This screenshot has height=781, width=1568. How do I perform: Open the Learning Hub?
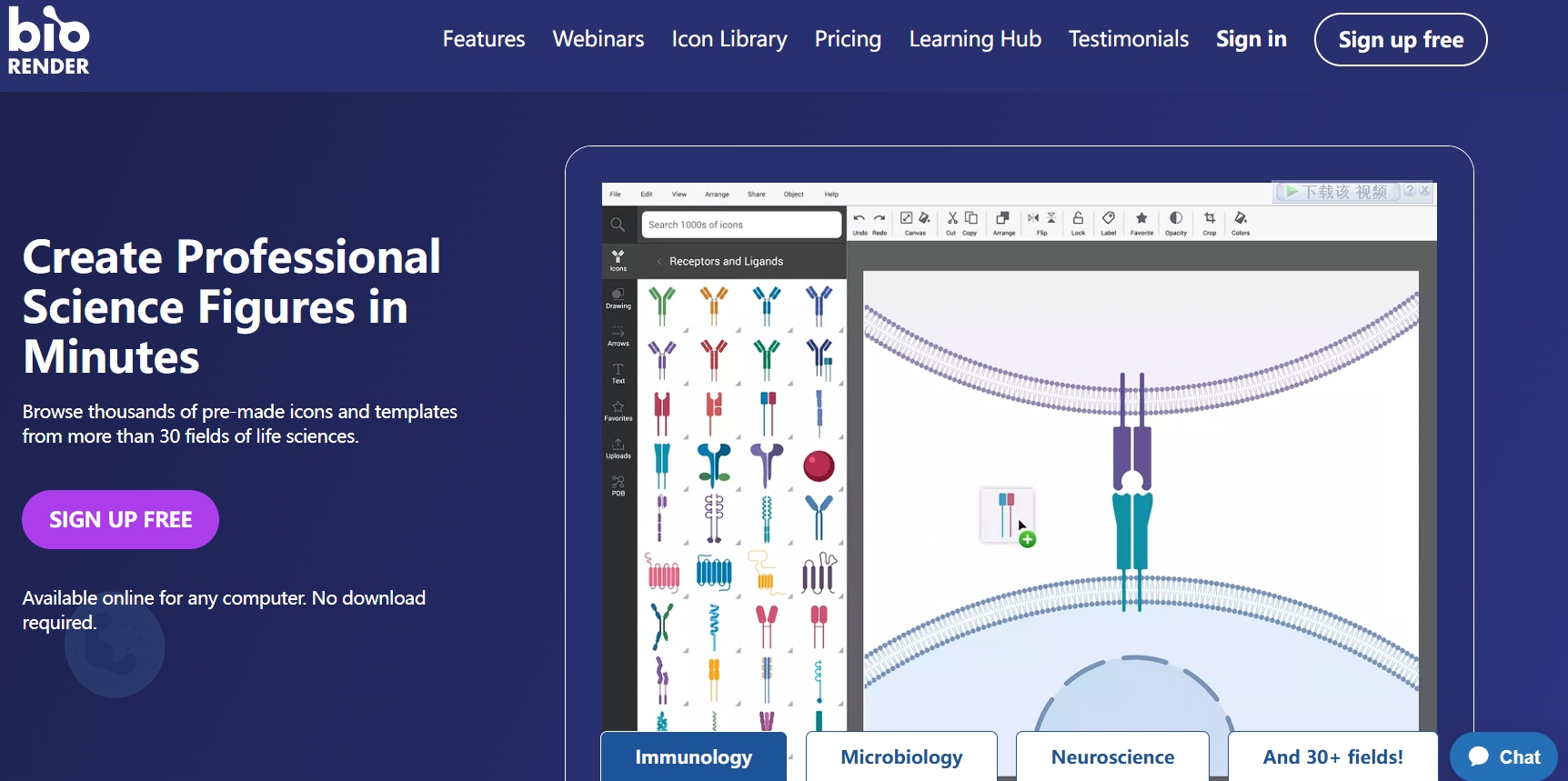coord(975,39)
